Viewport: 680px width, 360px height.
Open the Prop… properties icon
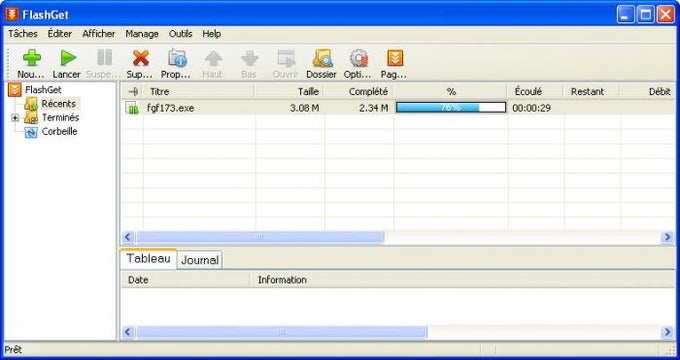[x=177, y=58]
